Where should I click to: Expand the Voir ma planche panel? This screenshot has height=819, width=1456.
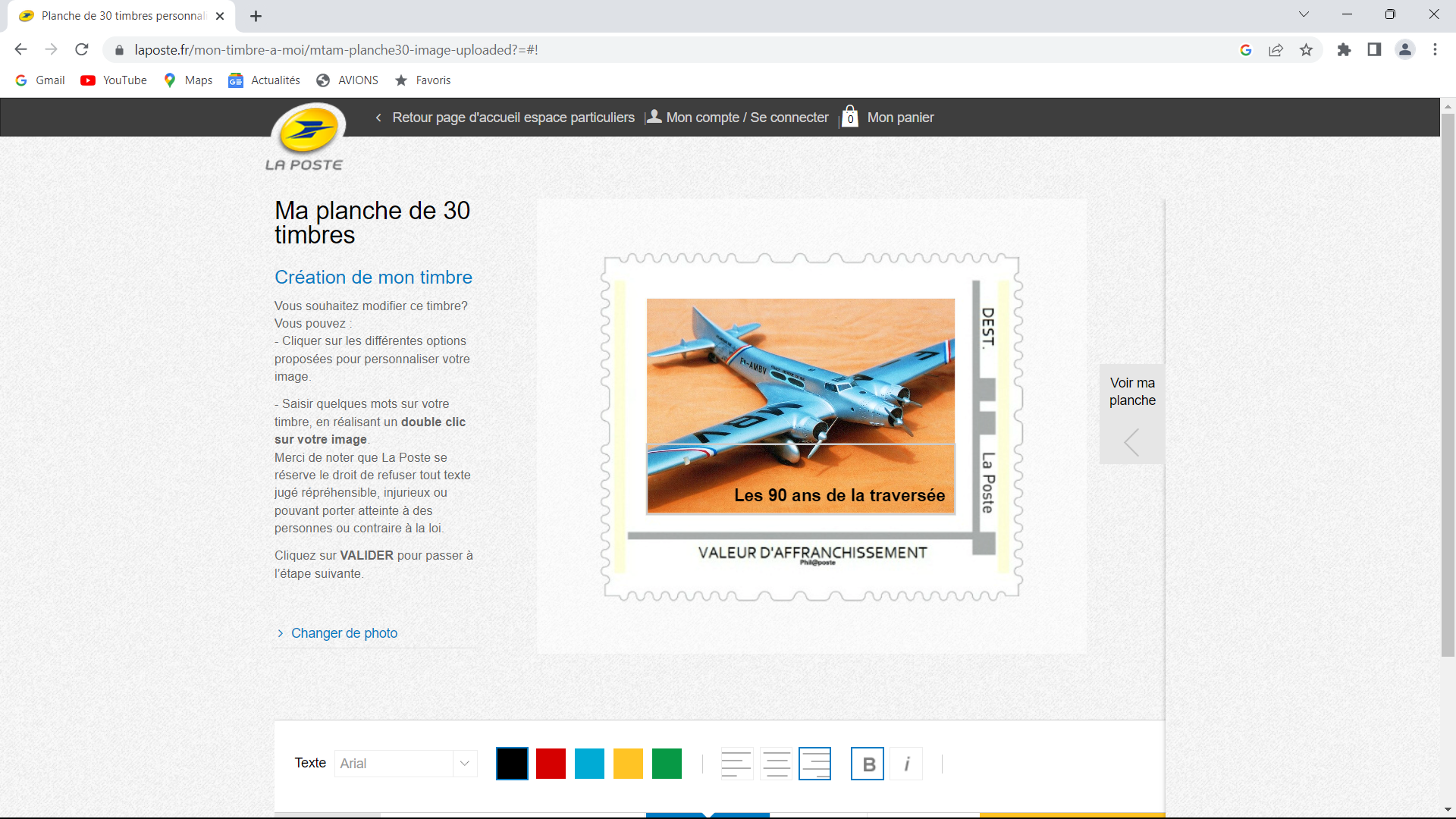click(1131, 414)
